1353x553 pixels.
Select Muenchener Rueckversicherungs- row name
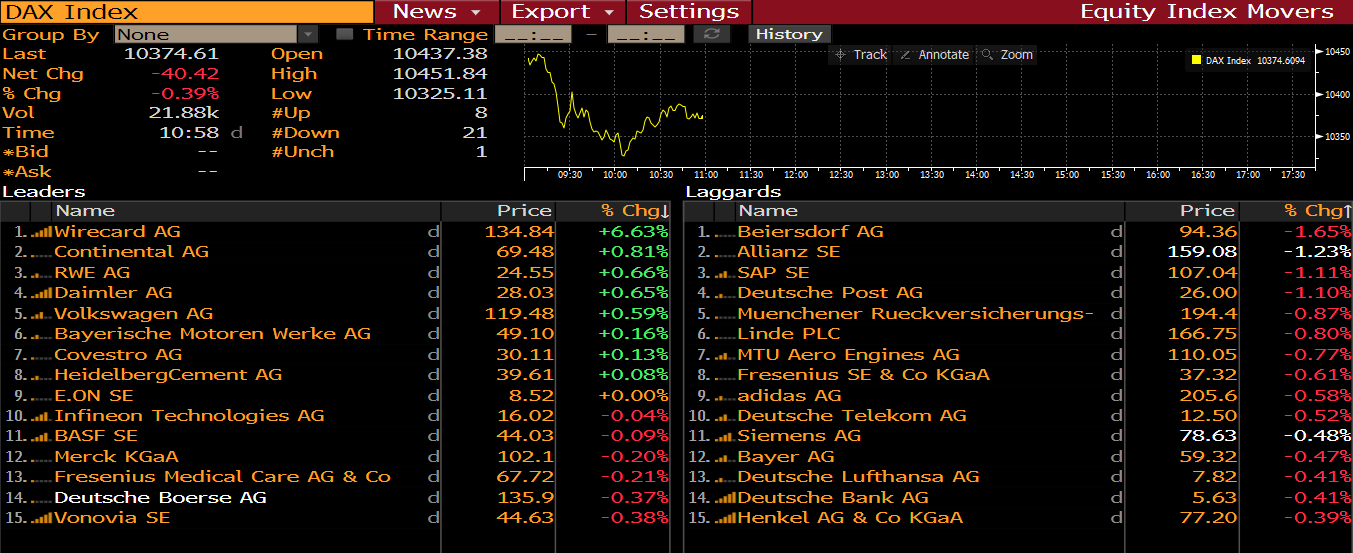click(x=915, y=314)
